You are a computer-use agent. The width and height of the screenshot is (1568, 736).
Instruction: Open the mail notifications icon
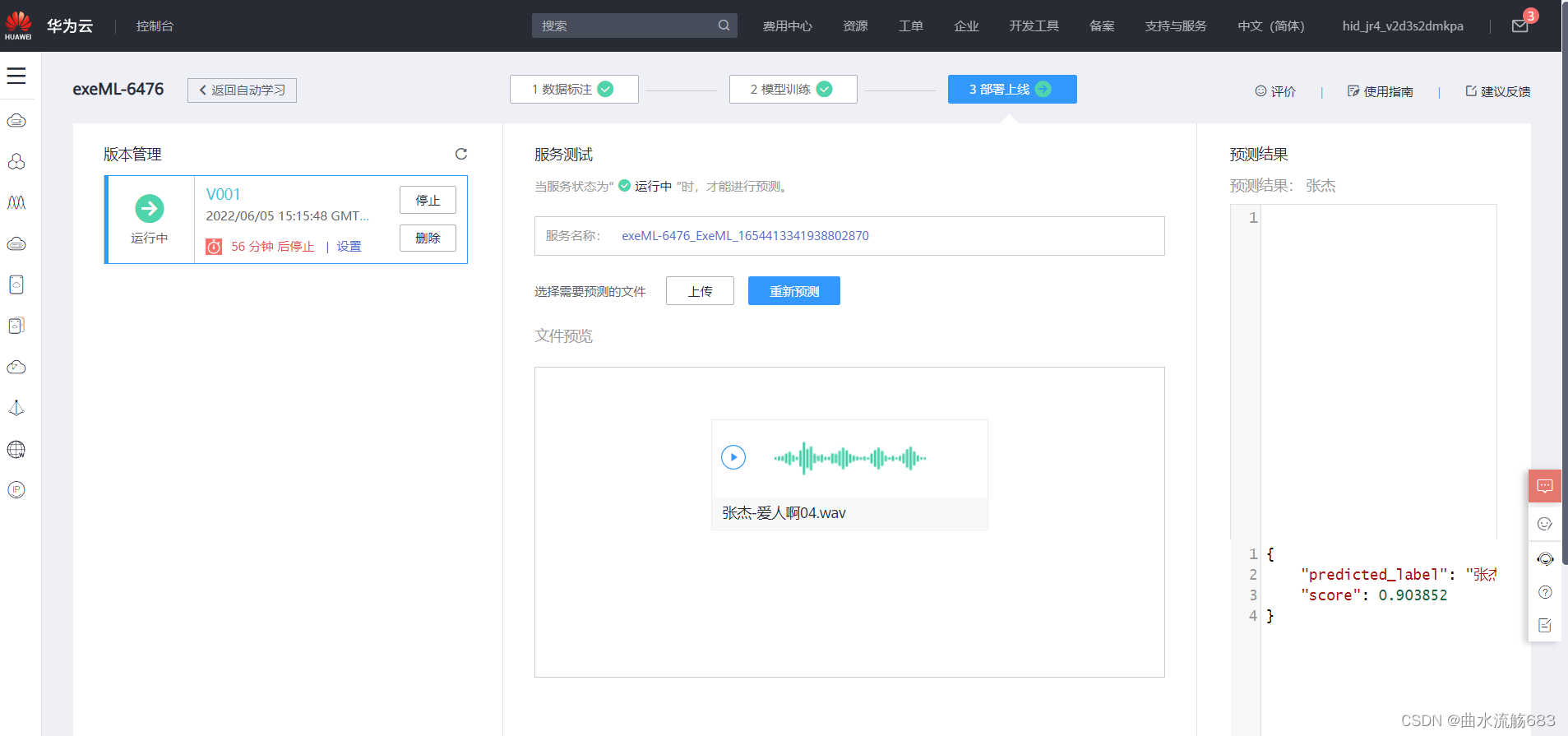pyautogui.click(x=1519, y=25)
